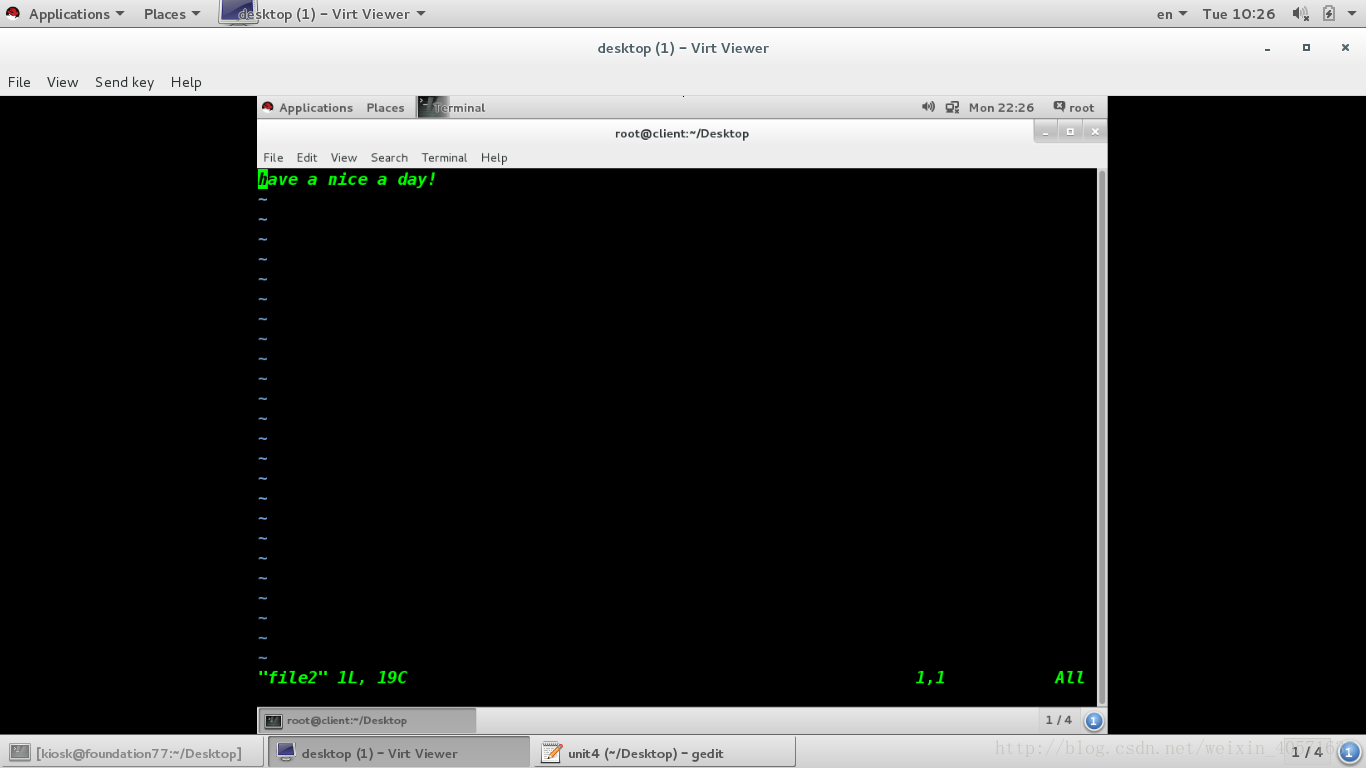Open Virt Viewer Send key menu
Screen dimensions: 1366x768
tap(124, 82)
